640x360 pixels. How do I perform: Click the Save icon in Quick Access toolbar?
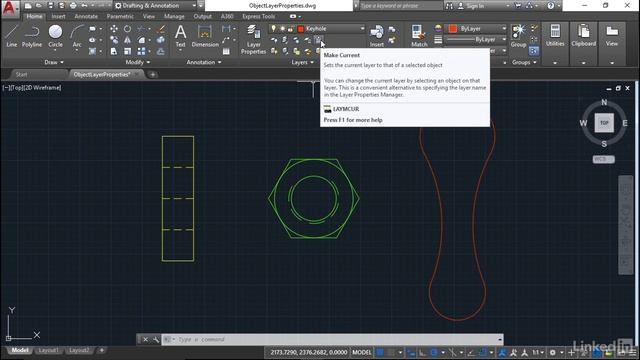pyautogui.click(x=50, y=6)
